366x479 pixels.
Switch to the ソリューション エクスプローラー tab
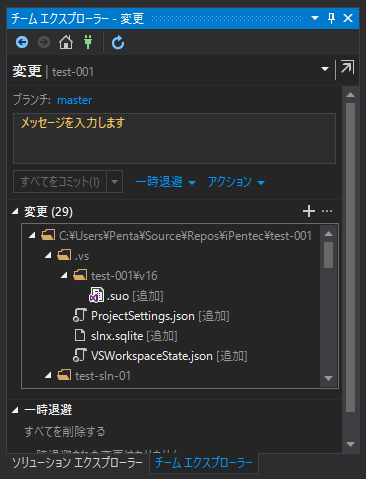click(x=78, y=463)
